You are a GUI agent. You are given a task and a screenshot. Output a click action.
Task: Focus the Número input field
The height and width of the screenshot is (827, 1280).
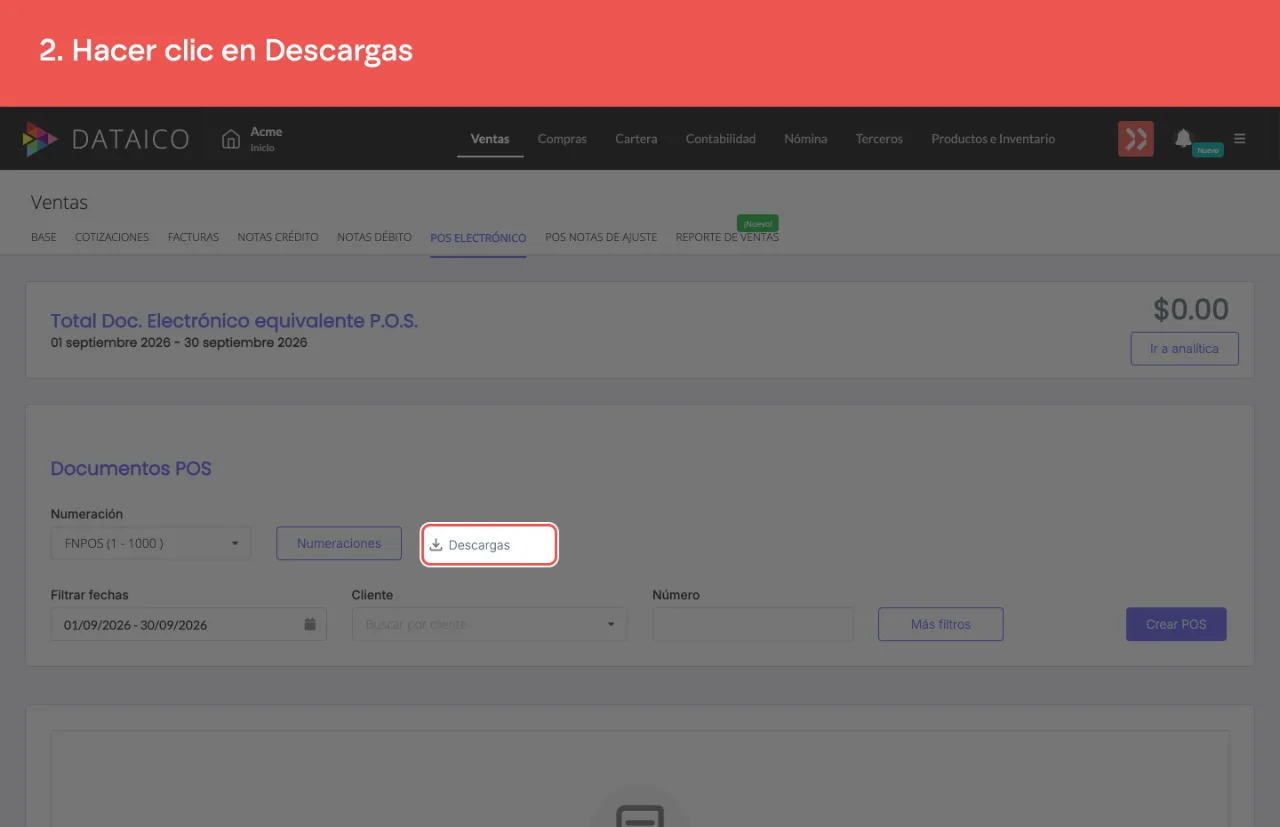point(753,624)
